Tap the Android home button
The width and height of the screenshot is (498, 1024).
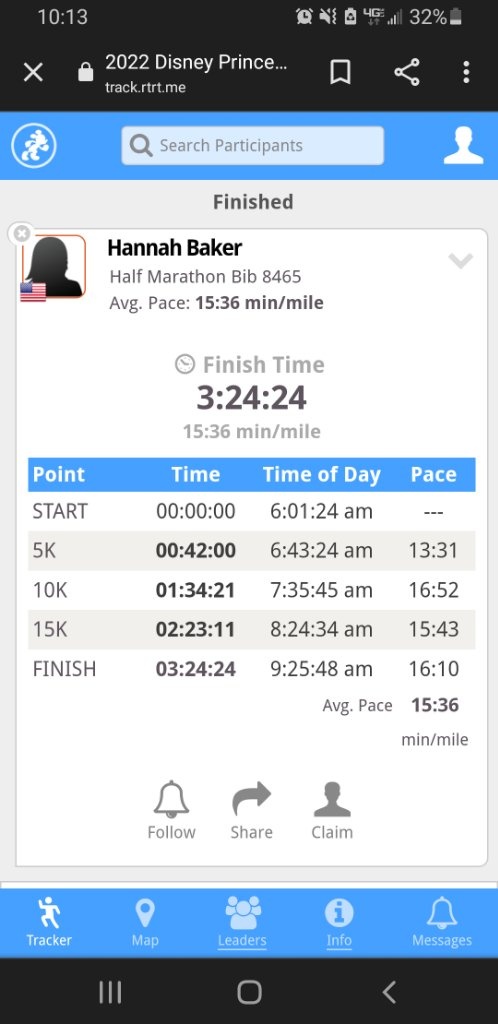click(249, 992)
